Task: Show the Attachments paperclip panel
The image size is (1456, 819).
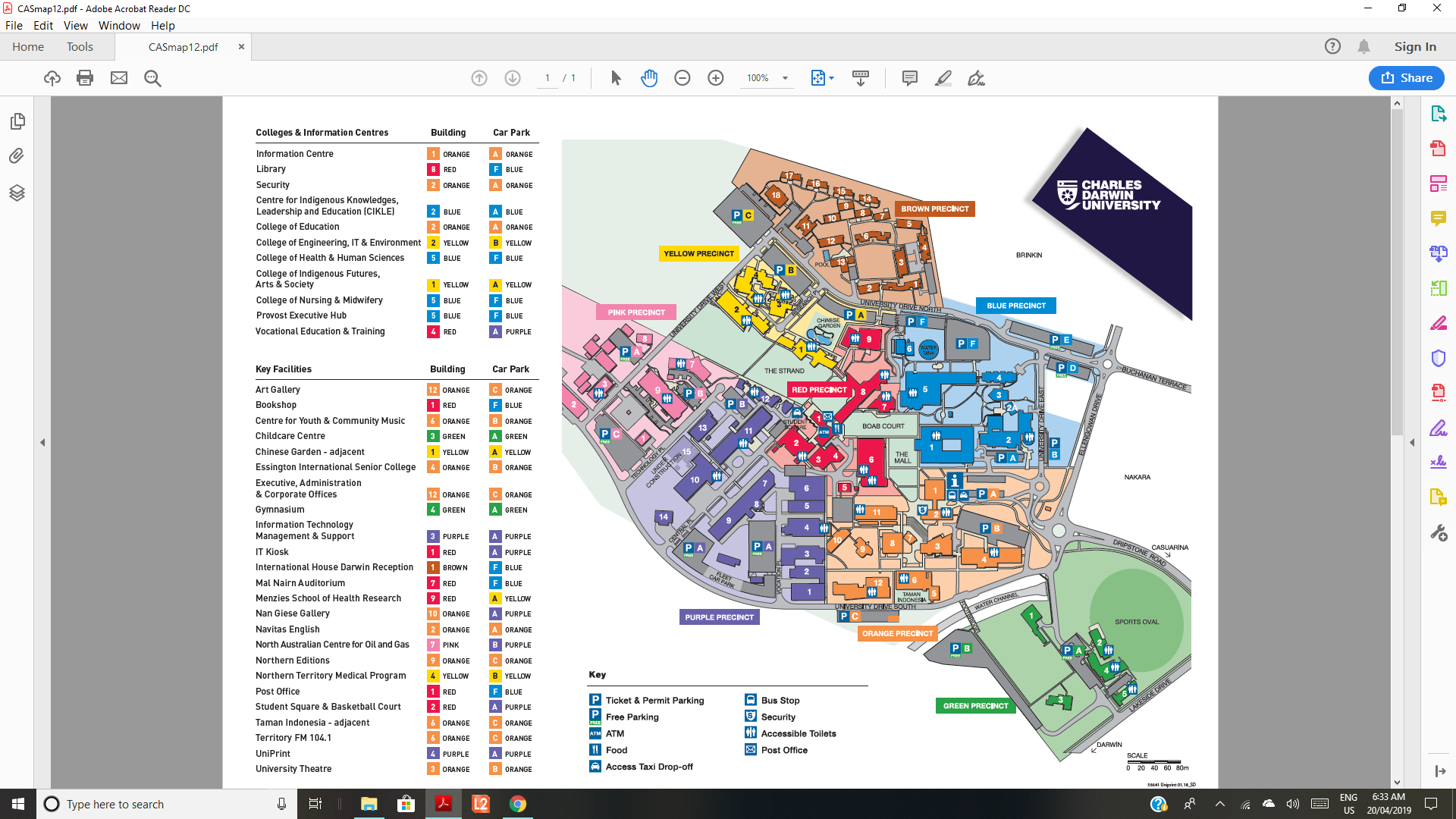Action: [x=17, y=156]
